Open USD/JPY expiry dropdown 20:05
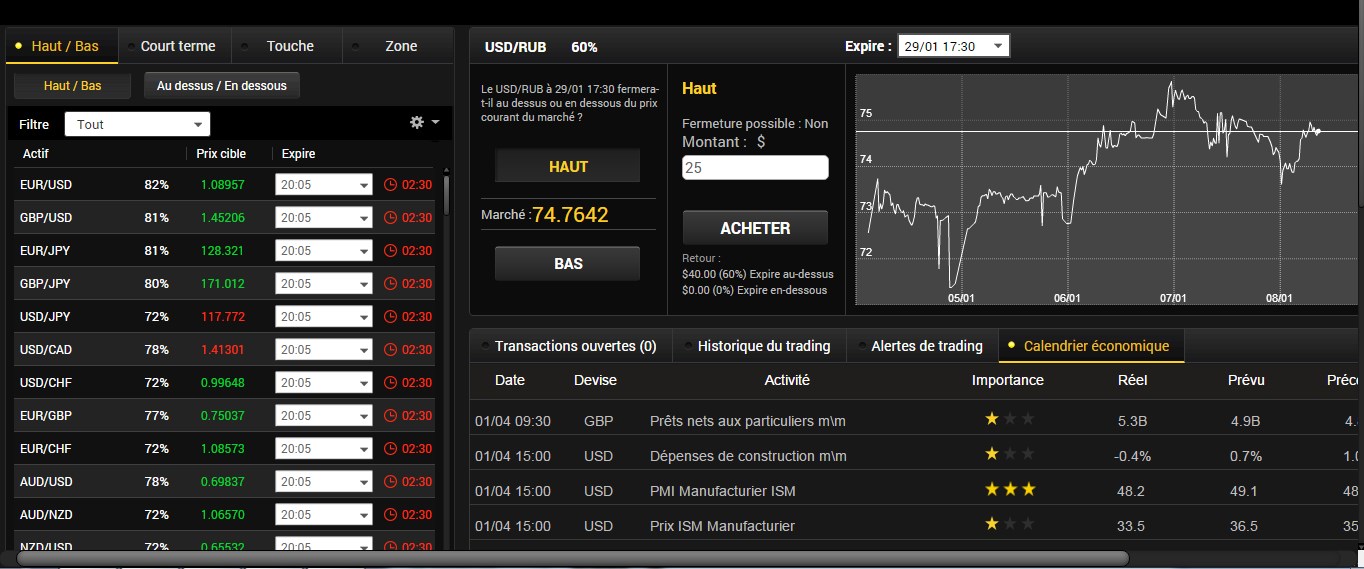The width and height of the screenshot is (1364, 569). pos(323,316)
